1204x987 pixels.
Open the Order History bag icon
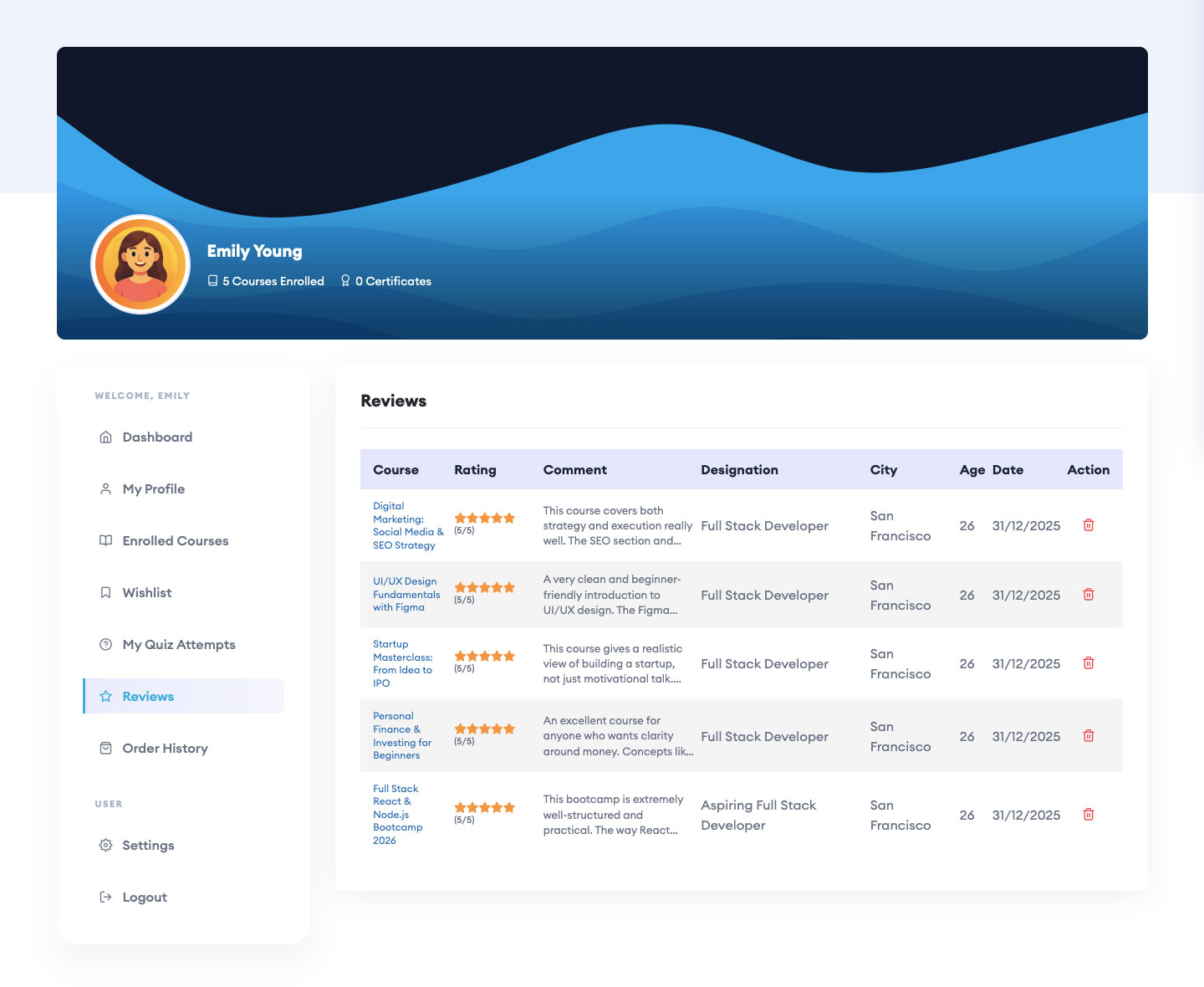tap(105, 748)
